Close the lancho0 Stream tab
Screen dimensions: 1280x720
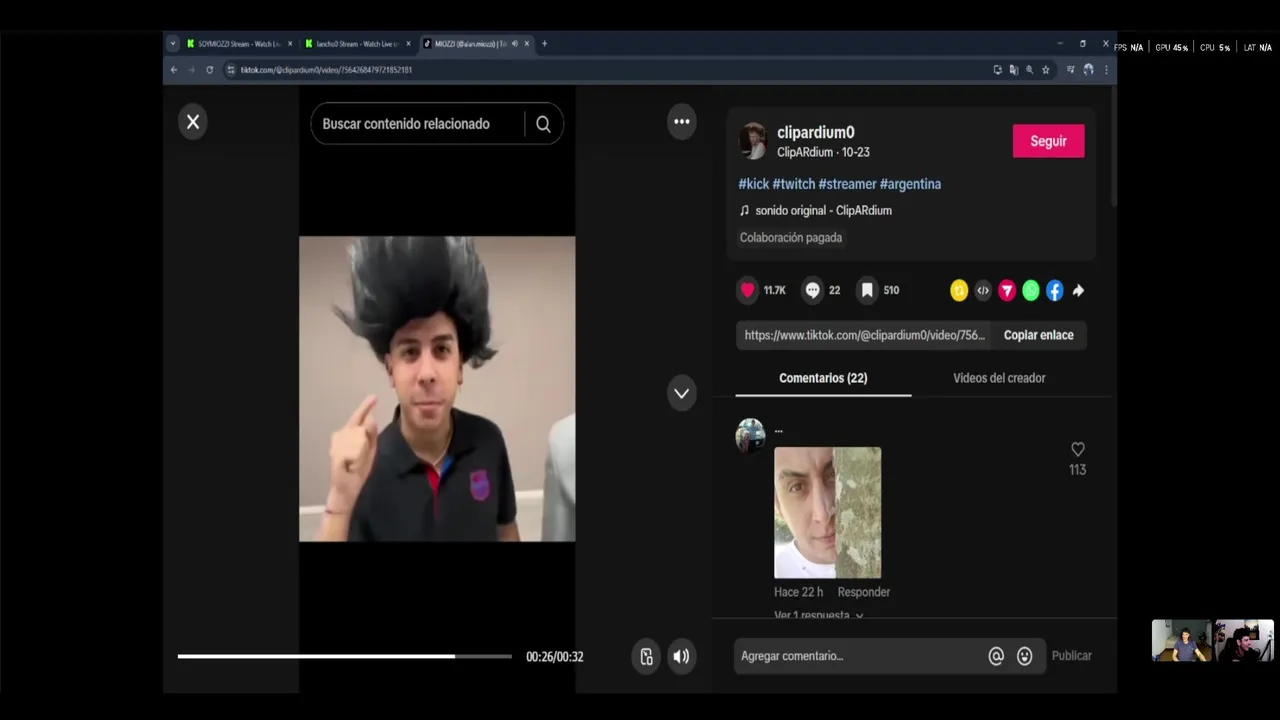click(x=408, y=44)
